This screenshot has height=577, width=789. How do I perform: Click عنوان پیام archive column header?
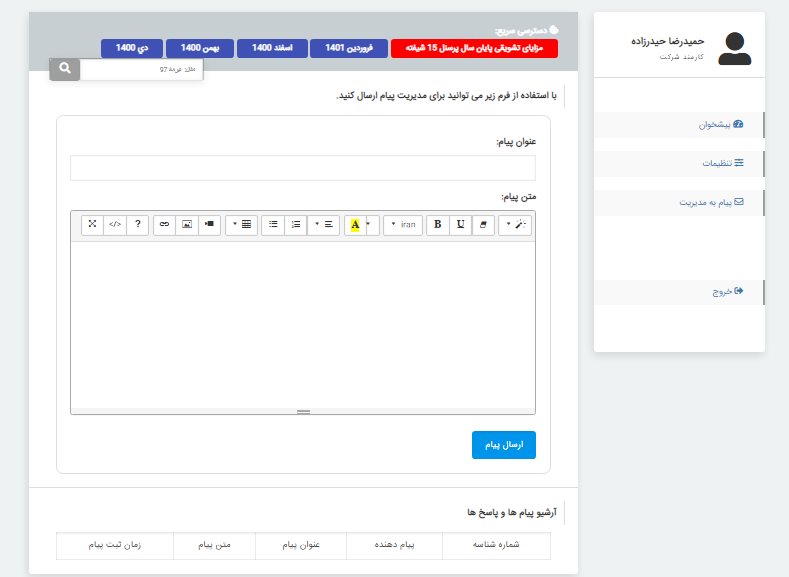click(301, 545)
